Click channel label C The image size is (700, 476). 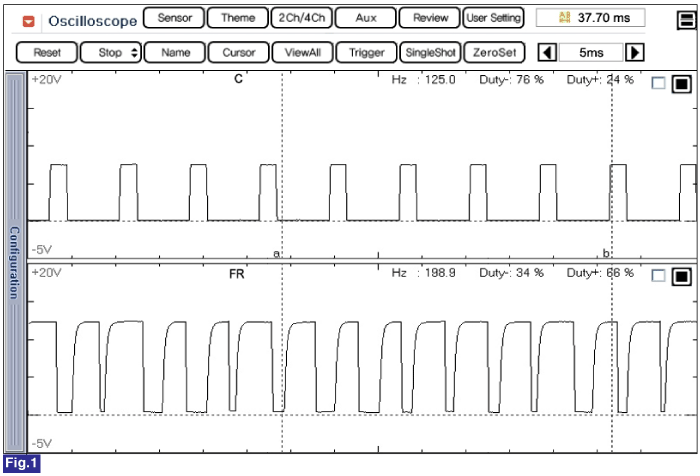tap(238, 79)
